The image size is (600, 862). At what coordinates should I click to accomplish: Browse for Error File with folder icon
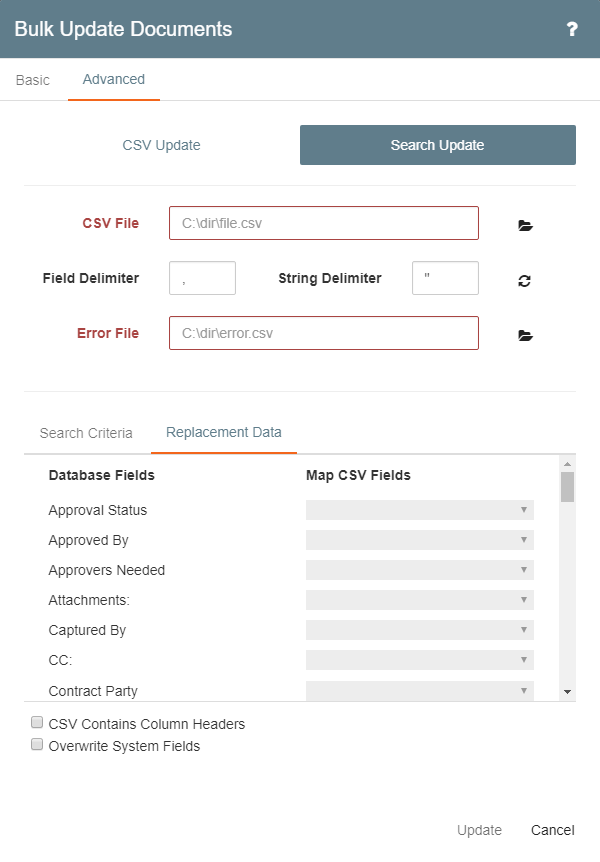(x=526, y=335)
